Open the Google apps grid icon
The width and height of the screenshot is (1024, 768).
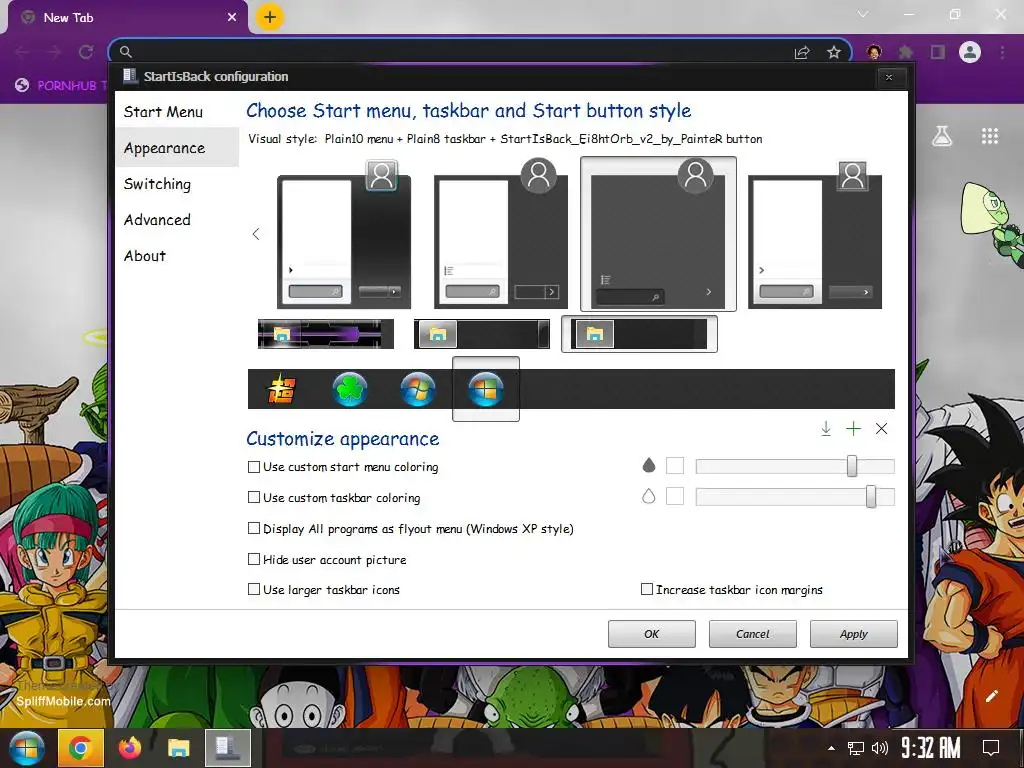click(x=990, y=136)
